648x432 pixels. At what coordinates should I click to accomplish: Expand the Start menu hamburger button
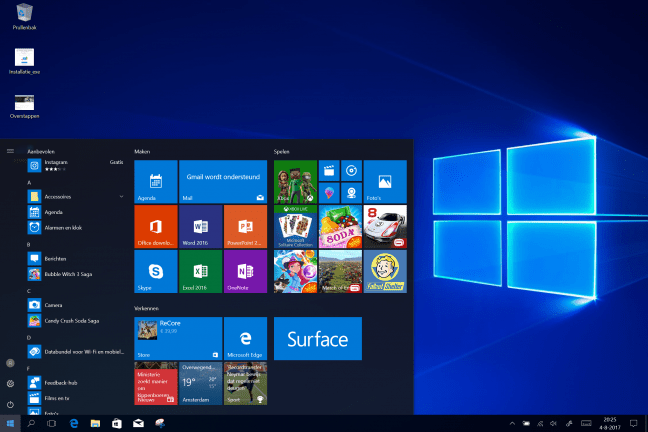click(x=10, y=151)
